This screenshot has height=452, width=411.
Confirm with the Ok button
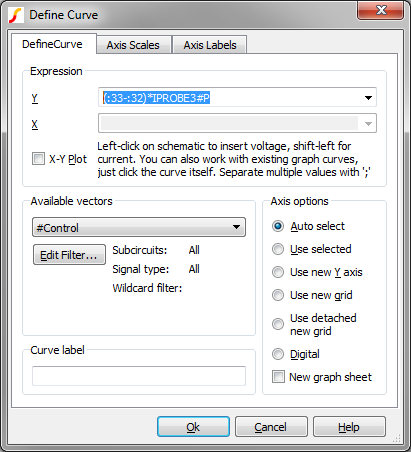point(193,427)
